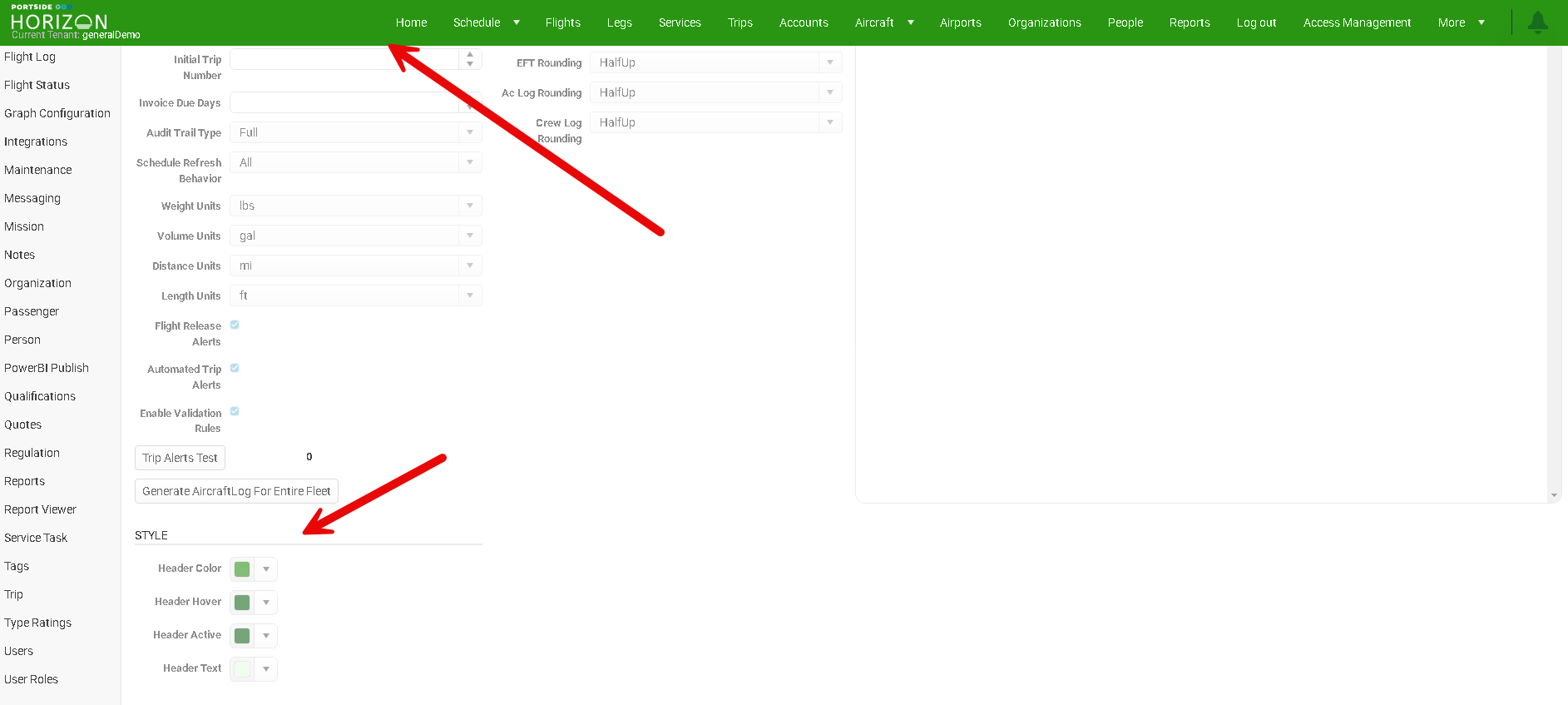Click the Invoice Due Days field
This screenshot has height=705, width=1568.
tap(344, 103)
